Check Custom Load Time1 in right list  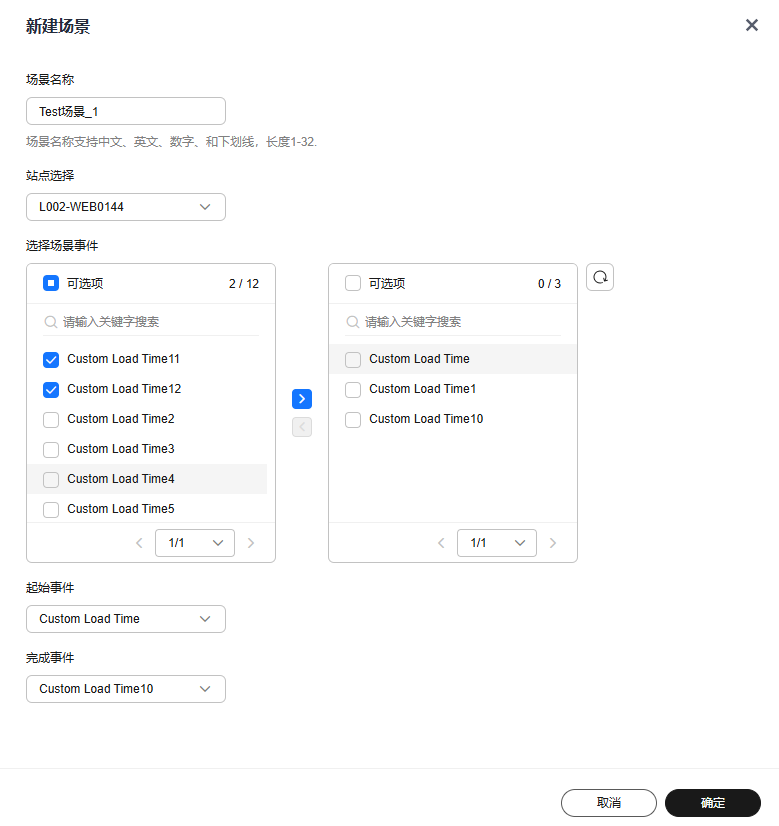click(353, 390)
